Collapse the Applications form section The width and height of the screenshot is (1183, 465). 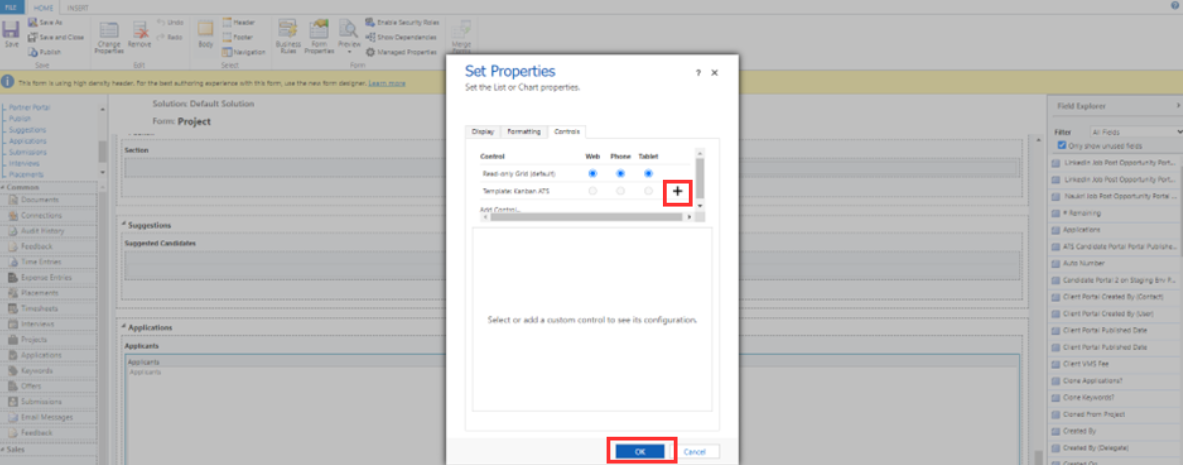click(124, 328)
